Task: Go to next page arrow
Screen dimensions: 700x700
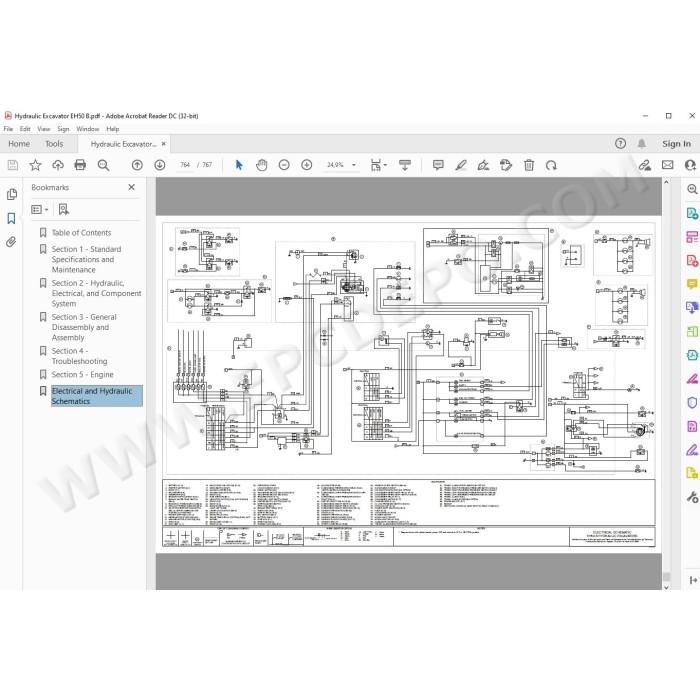Action: coord(160,165)
